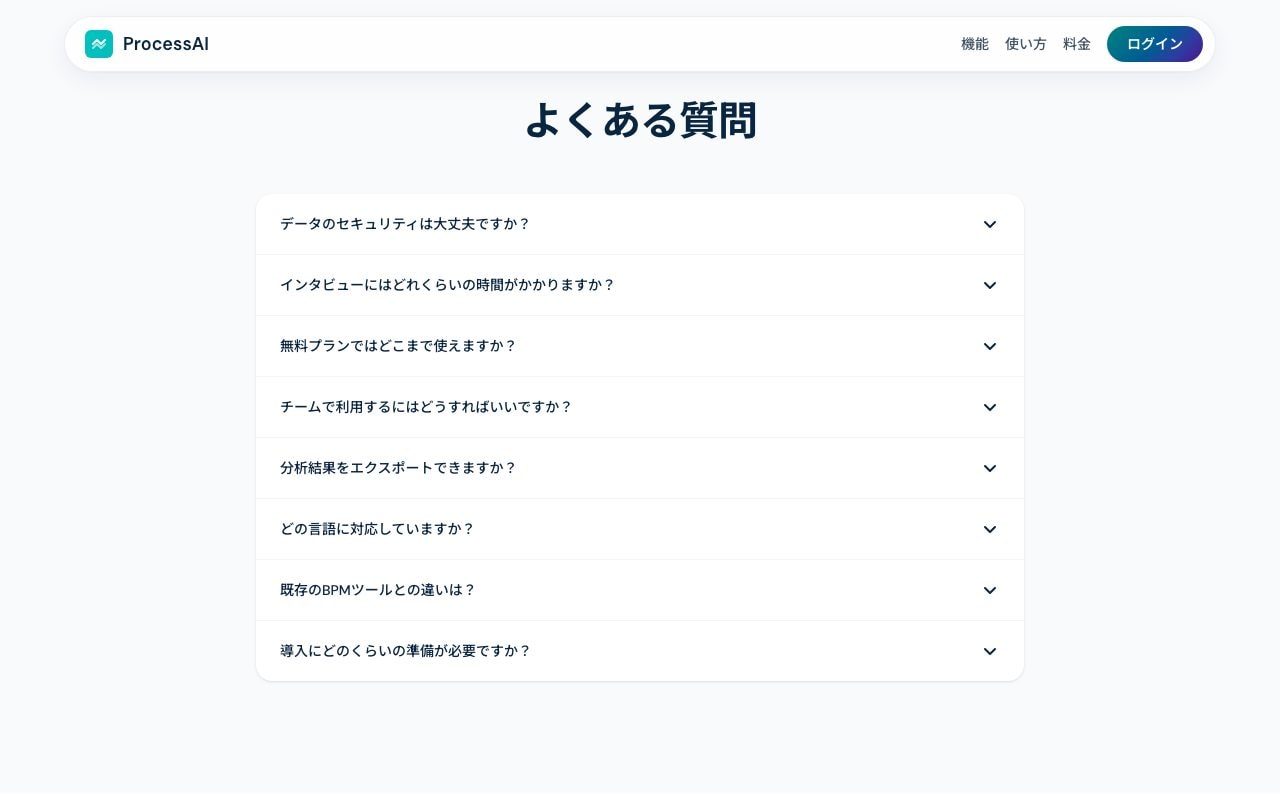Image resolution: width=1280 pixels, height=800 pixels.
Task: Open the 機能 nav link
Action: pyautogui.click(x=975, y=44)
